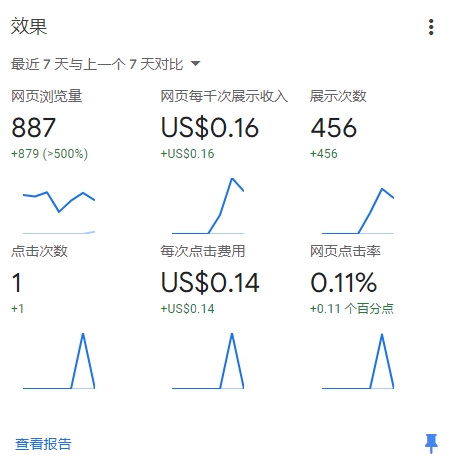This screenshot has height=467, width=455.
Task: Select the 网页浏览量 metric label
Action: [47, 96]
